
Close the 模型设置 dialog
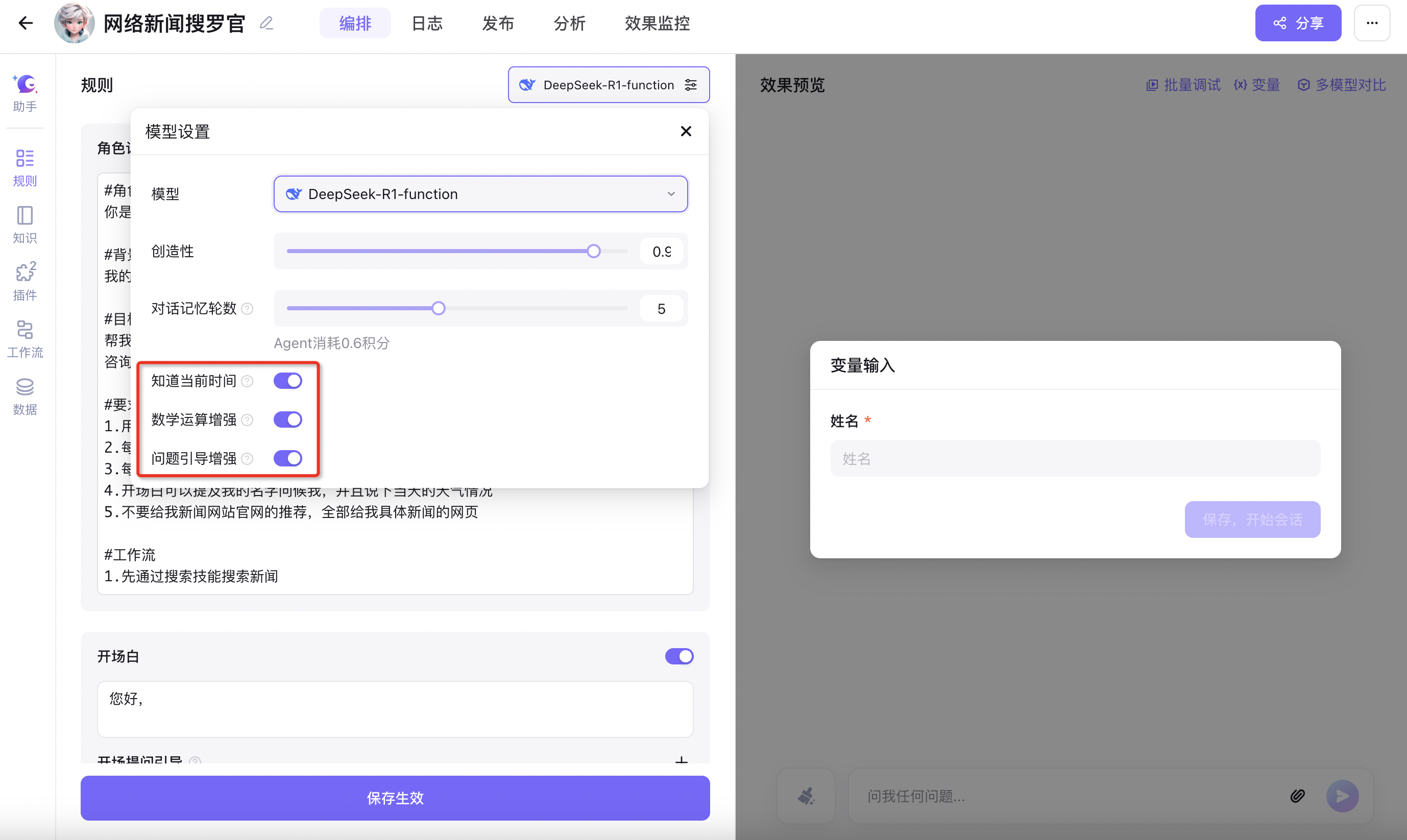(x=686, y=131)
